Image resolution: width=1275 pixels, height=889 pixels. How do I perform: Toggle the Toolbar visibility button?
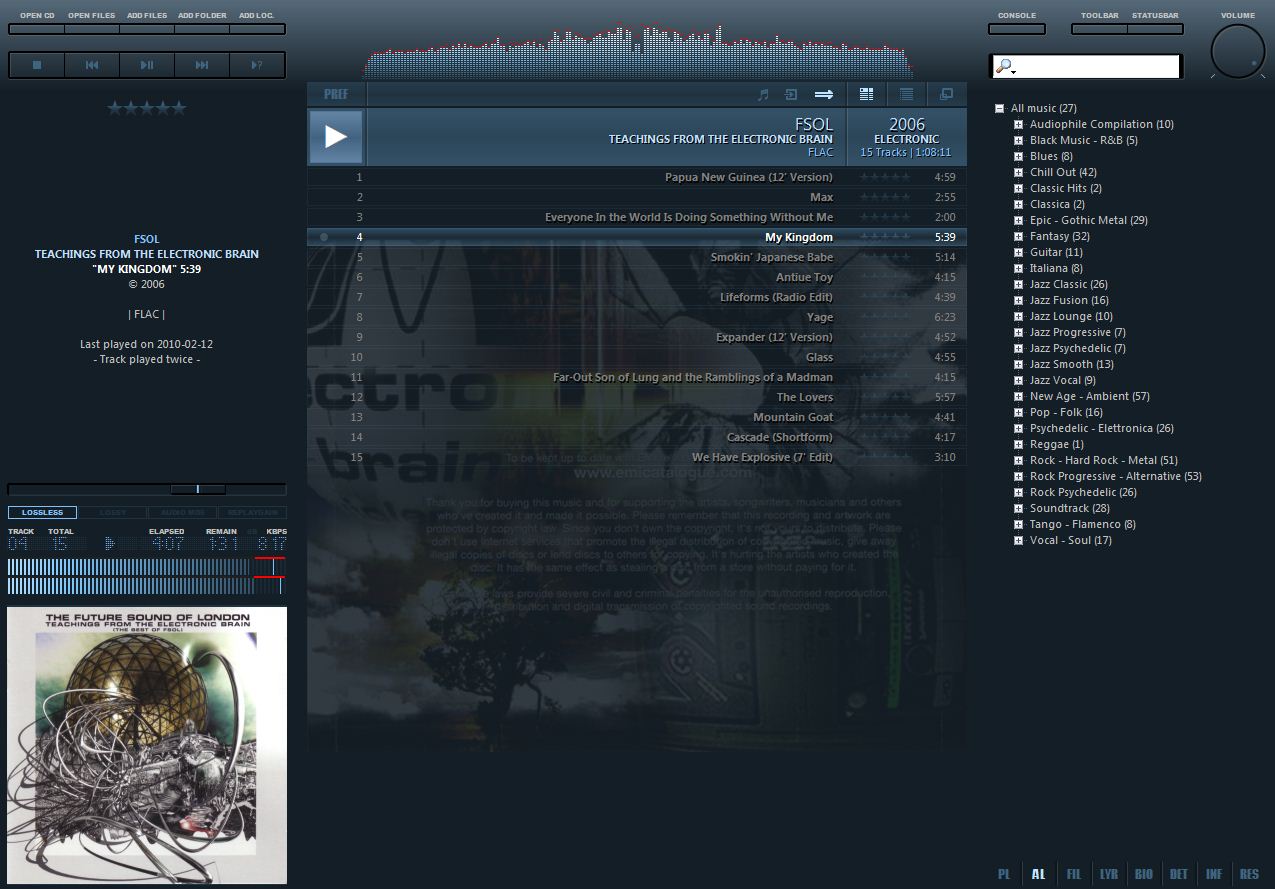click(1099, 29)
